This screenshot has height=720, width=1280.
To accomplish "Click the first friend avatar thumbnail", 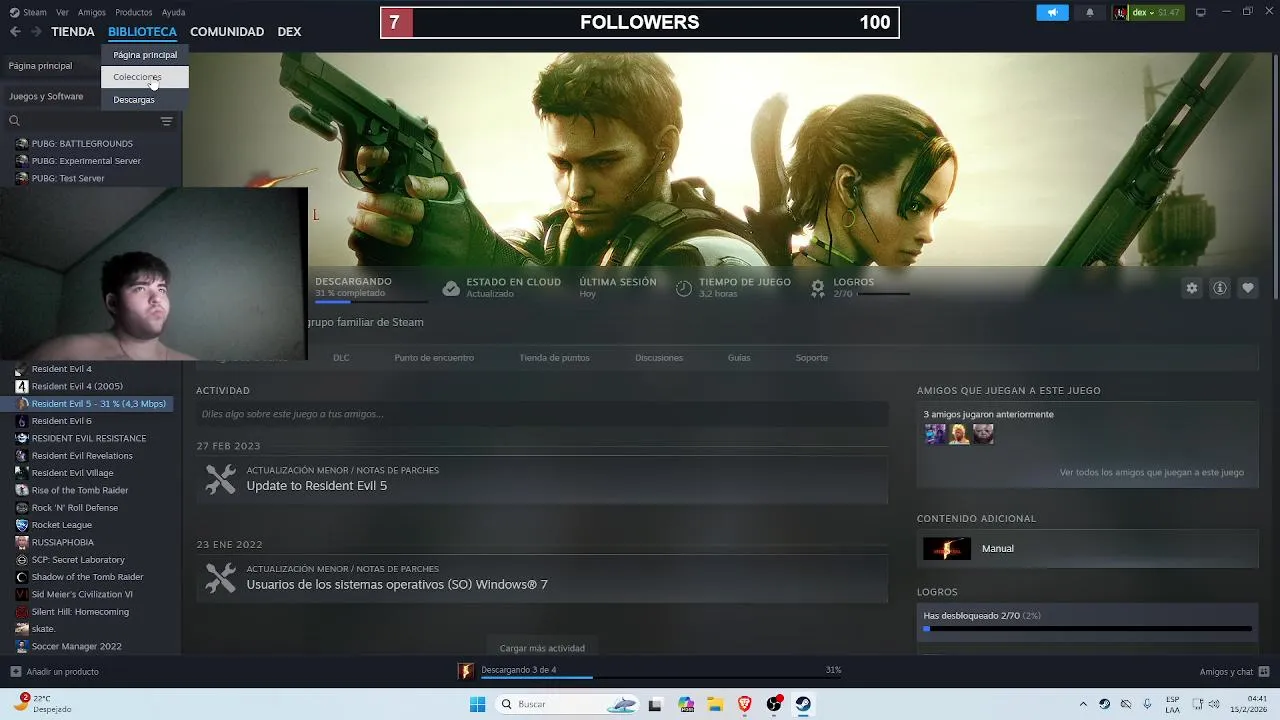I will pos(935,434).
